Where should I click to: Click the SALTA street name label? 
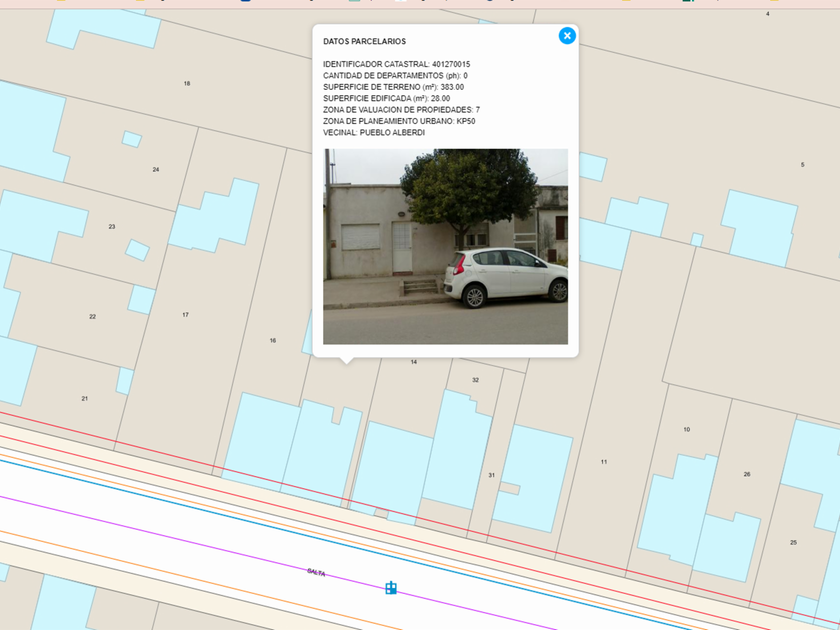point(316,572)
